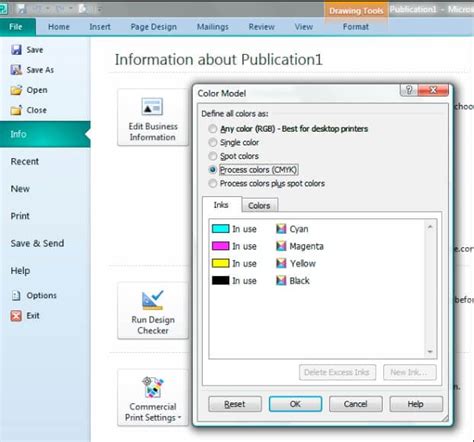Click the Black ink type icon
Screen dimensions: 474x442
pos(281,281)
